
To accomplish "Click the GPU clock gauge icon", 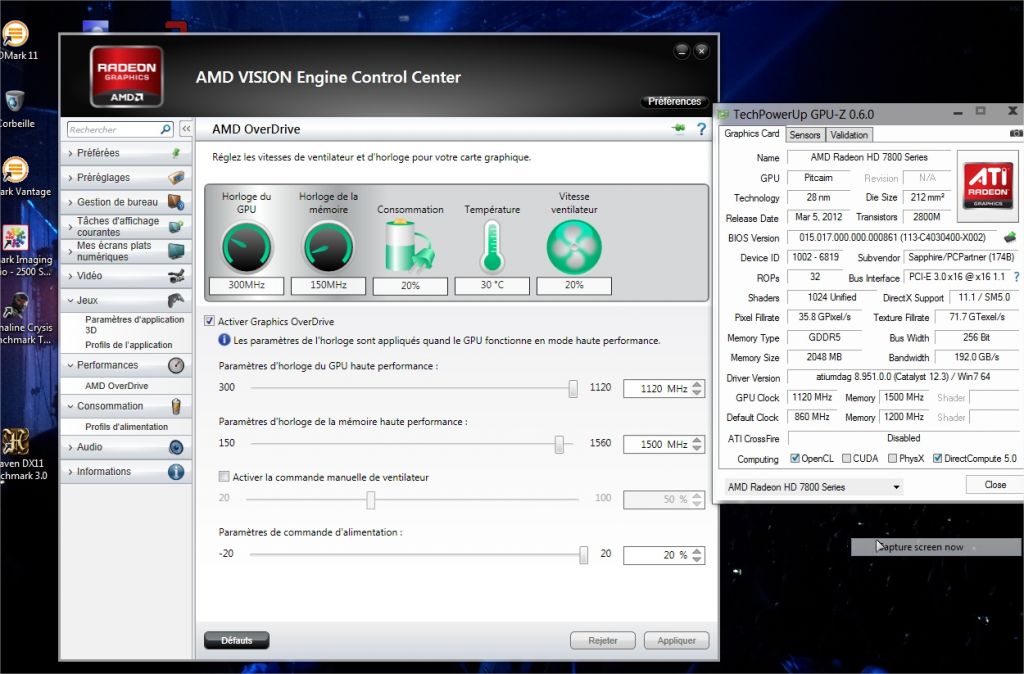I will point(246,248).
